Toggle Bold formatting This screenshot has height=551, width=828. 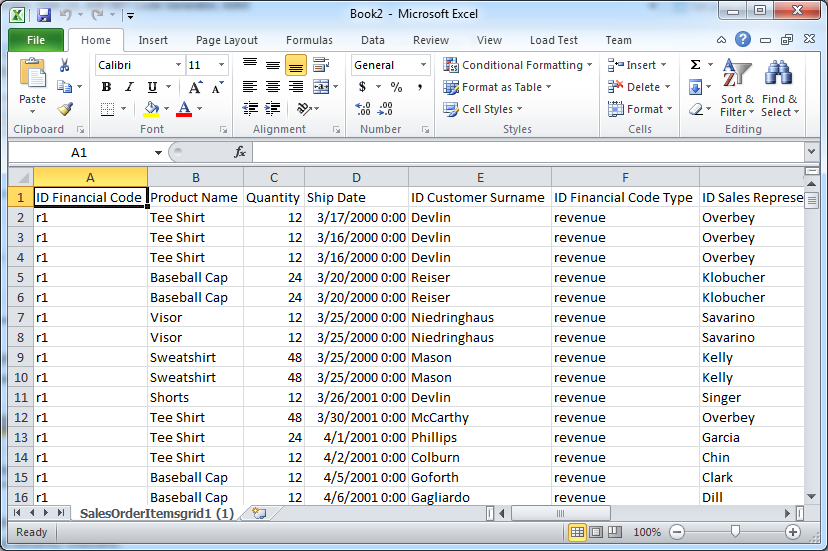click(106, 87)
